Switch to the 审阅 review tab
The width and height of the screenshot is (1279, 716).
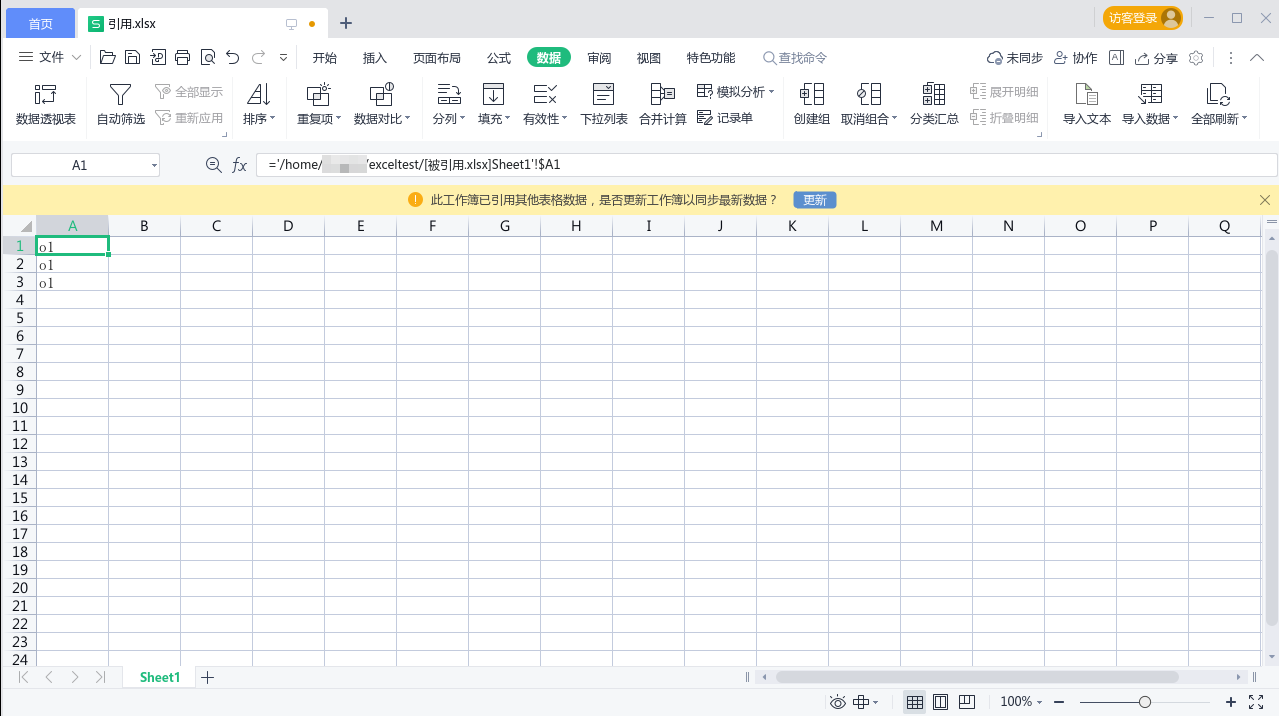(599, 58)
